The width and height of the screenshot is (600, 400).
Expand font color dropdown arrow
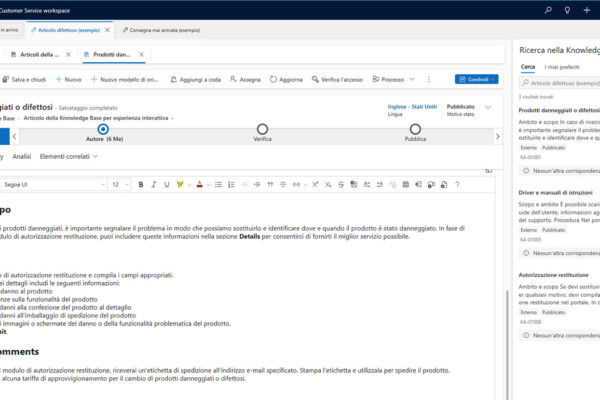click(209, 185)
